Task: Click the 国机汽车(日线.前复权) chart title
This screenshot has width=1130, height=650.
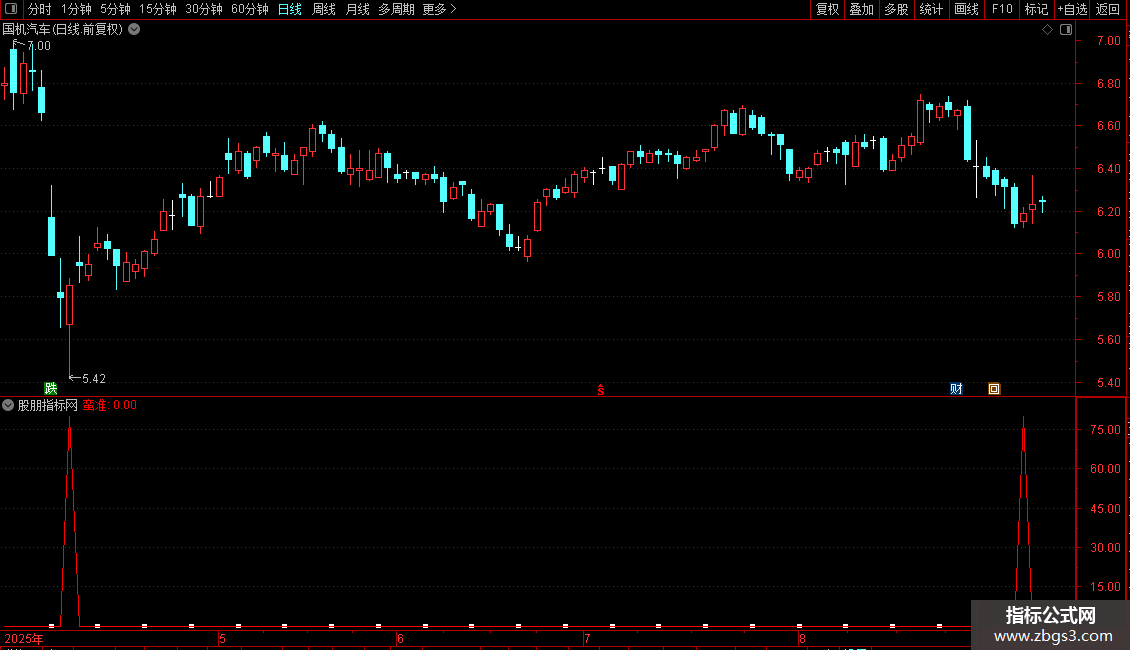Action: click(63, 30)
